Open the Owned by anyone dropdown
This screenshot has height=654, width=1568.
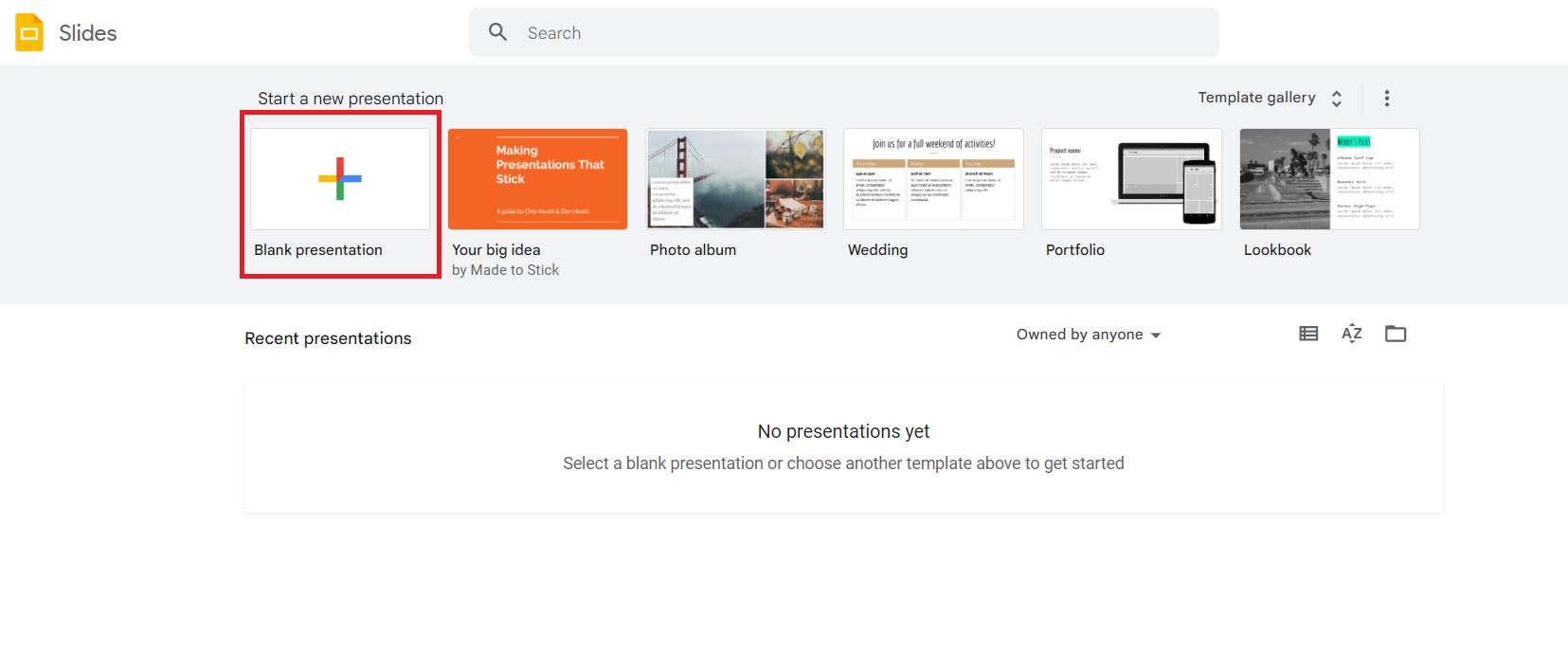tap(1089, 335)
